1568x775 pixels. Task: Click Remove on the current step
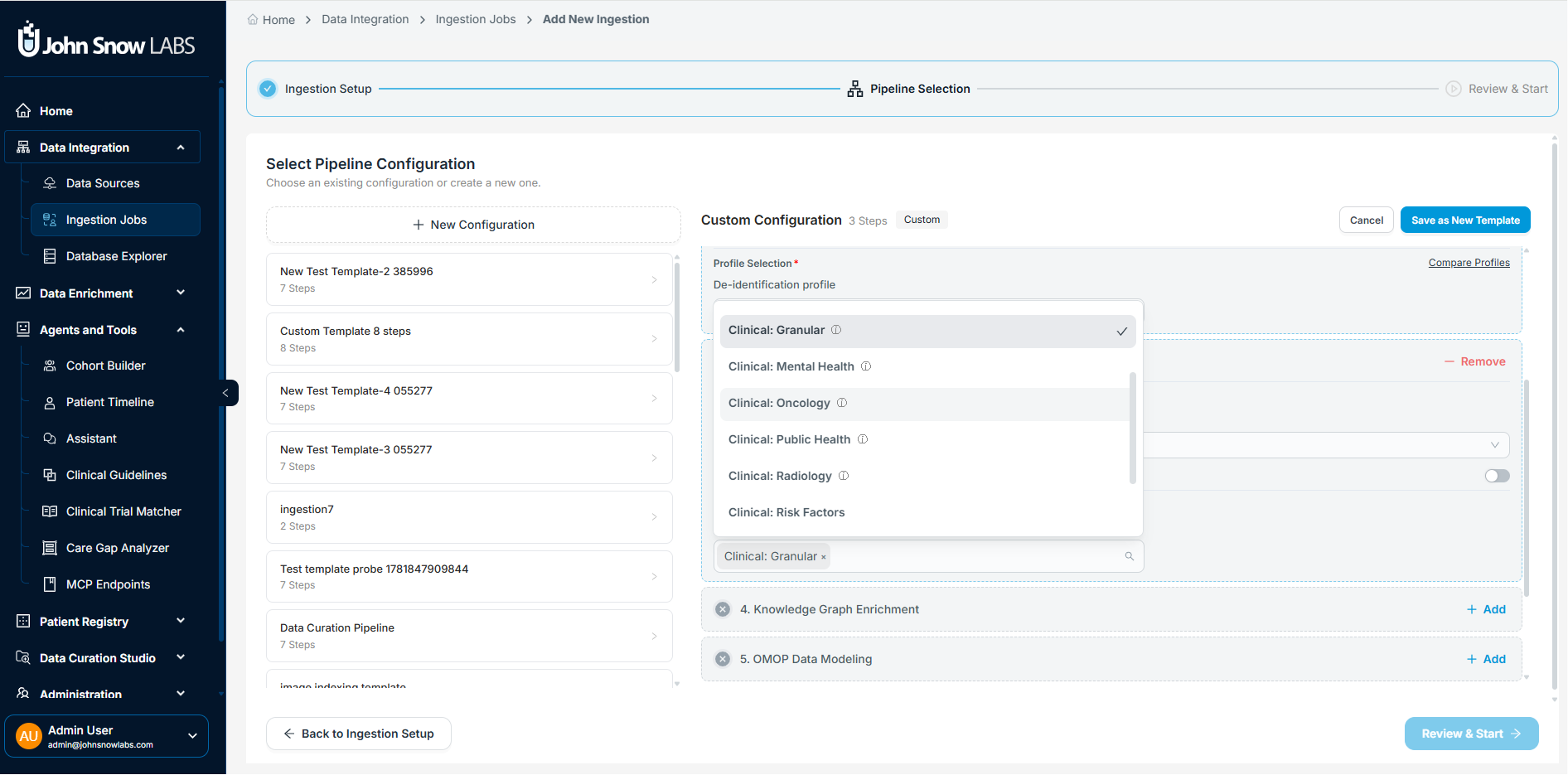pyautogui.click(x=1474, y=361)
